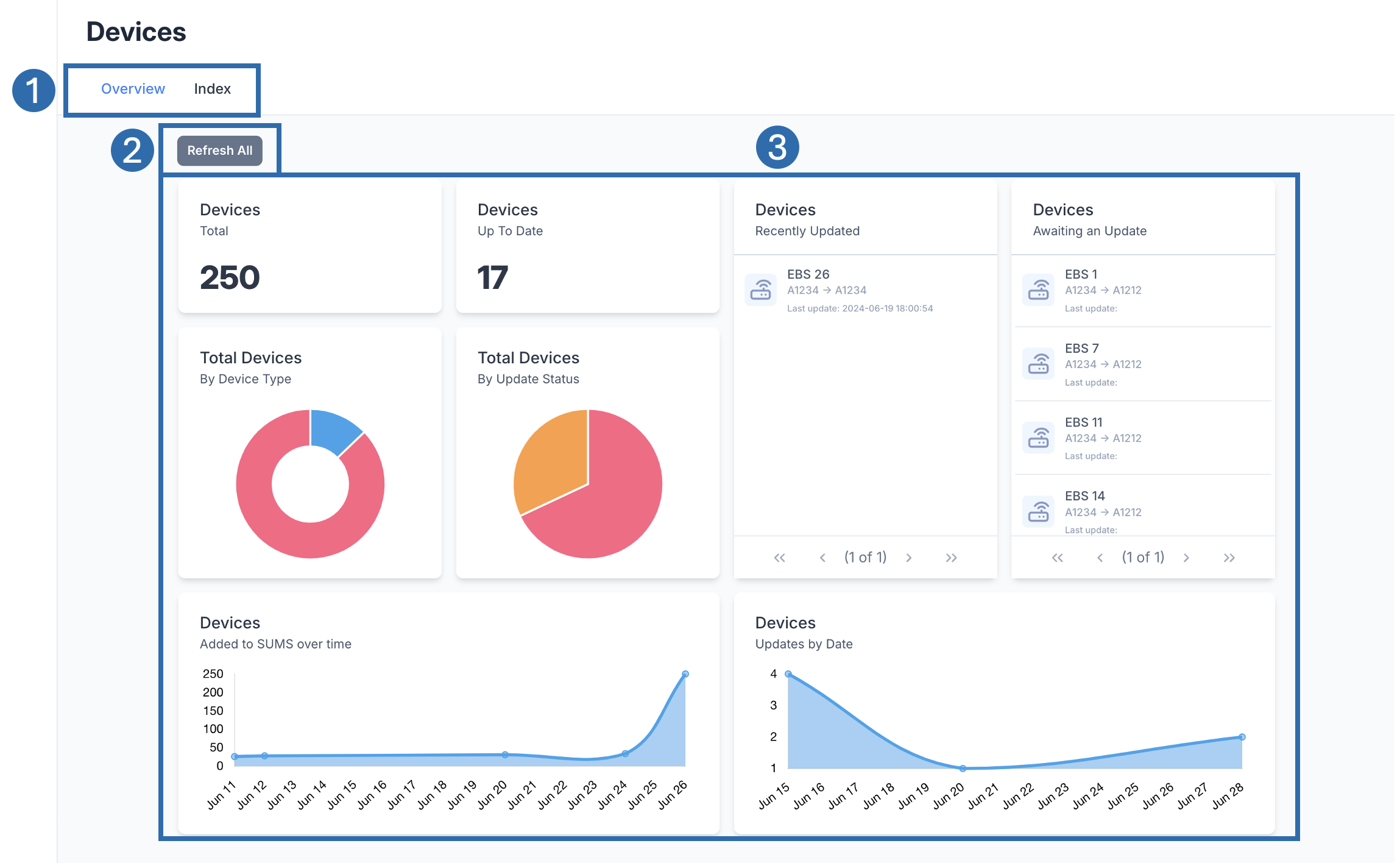The width and height of the screenshot is (1400, 863).
Task: Click the EBS 14 device icon
Action: coord(1038,511)
